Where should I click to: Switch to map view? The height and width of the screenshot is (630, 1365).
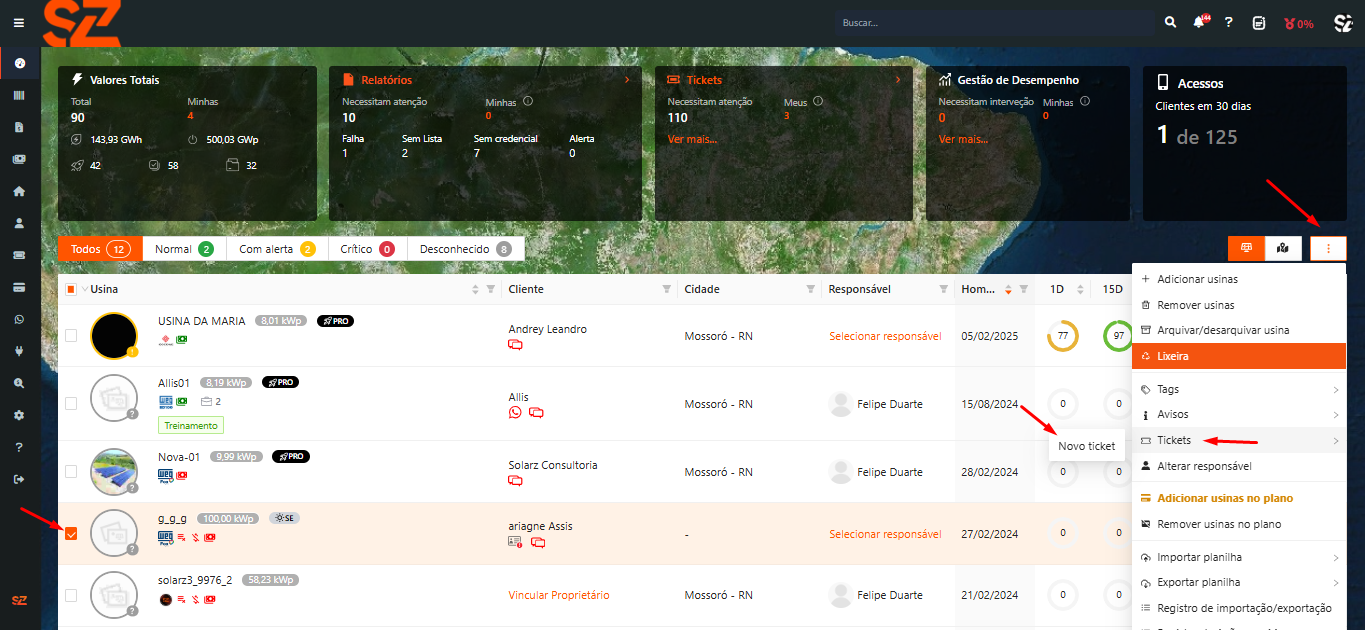[1282, 248]
